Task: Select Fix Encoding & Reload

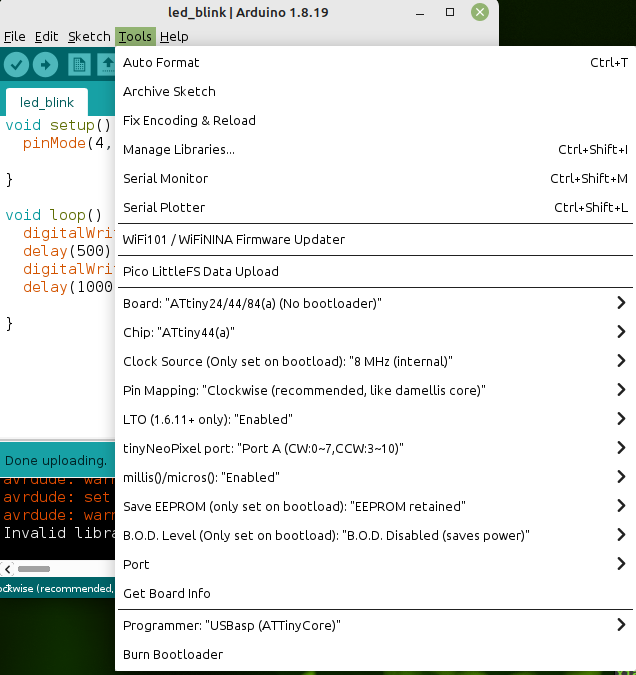Action: pyautogui.click(x=375, y=121)
